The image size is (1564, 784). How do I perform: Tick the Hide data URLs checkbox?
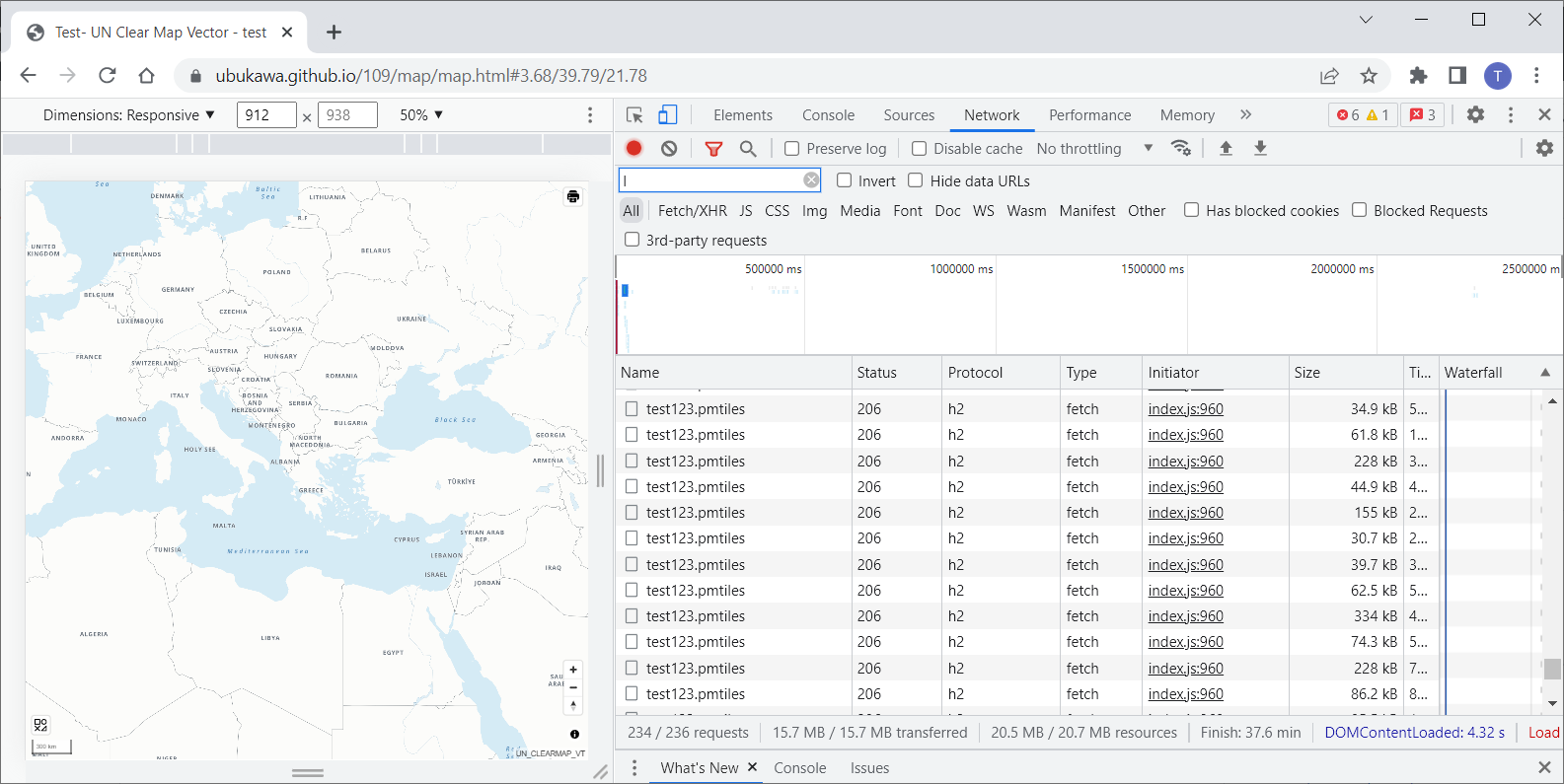point(916,180)
